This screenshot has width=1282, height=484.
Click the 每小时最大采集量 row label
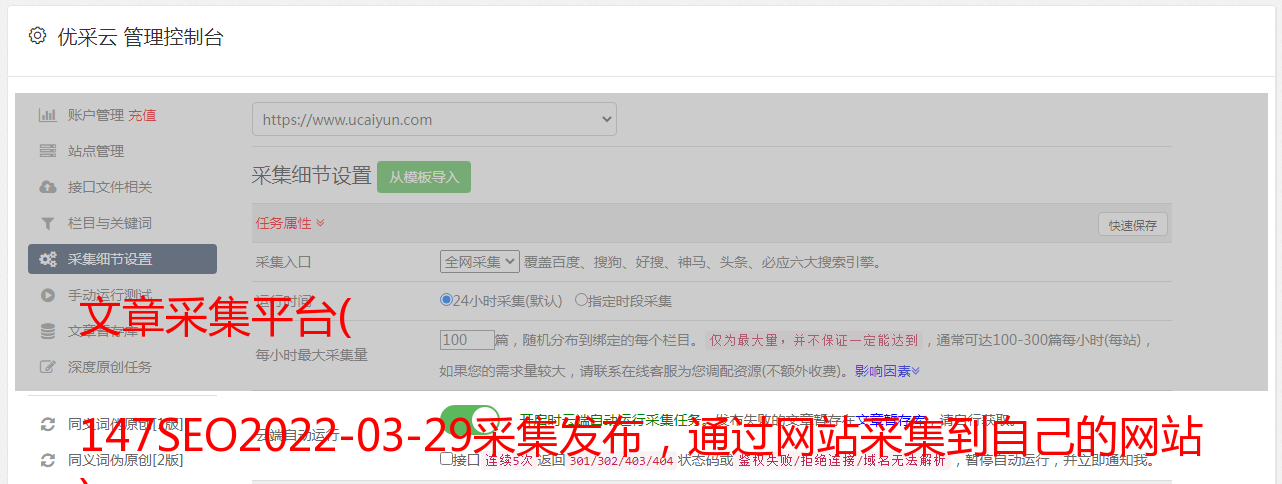click(312, 354)
